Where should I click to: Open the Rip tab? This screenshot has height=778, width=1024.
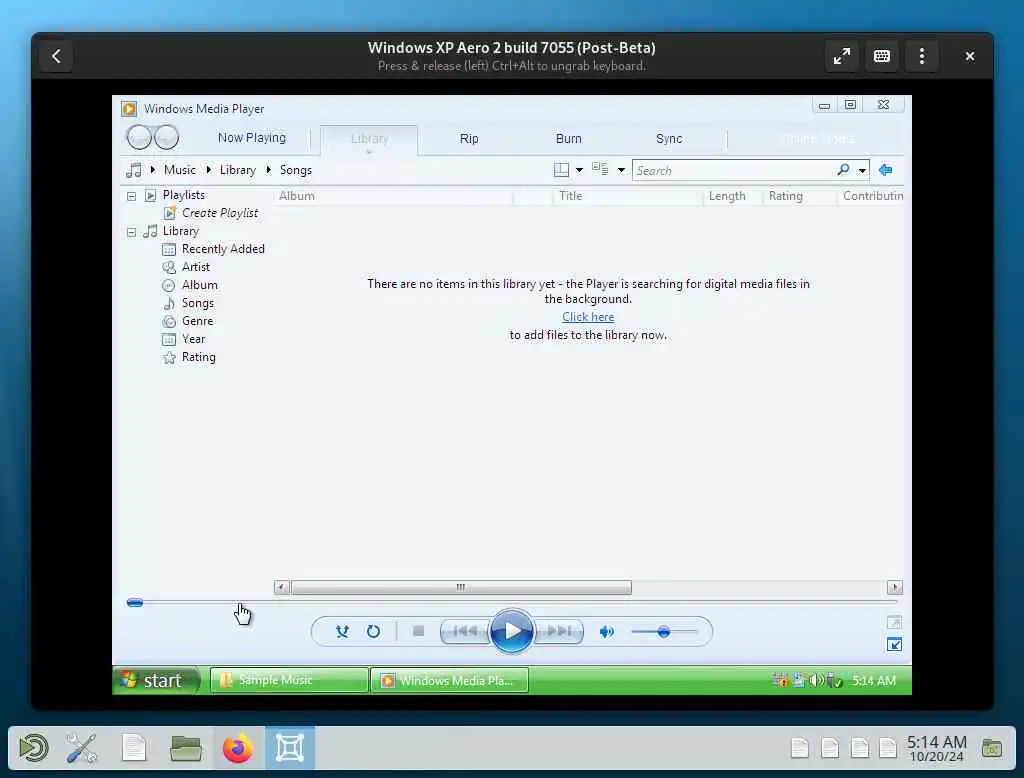point(469,138)
